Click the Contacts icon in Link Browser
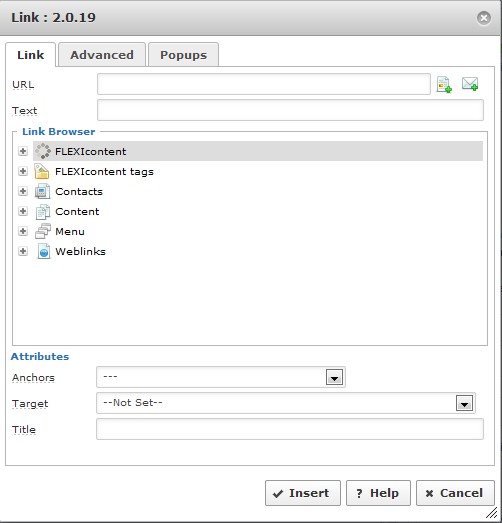Screen dimensions: 502x523 pos(43,191)
